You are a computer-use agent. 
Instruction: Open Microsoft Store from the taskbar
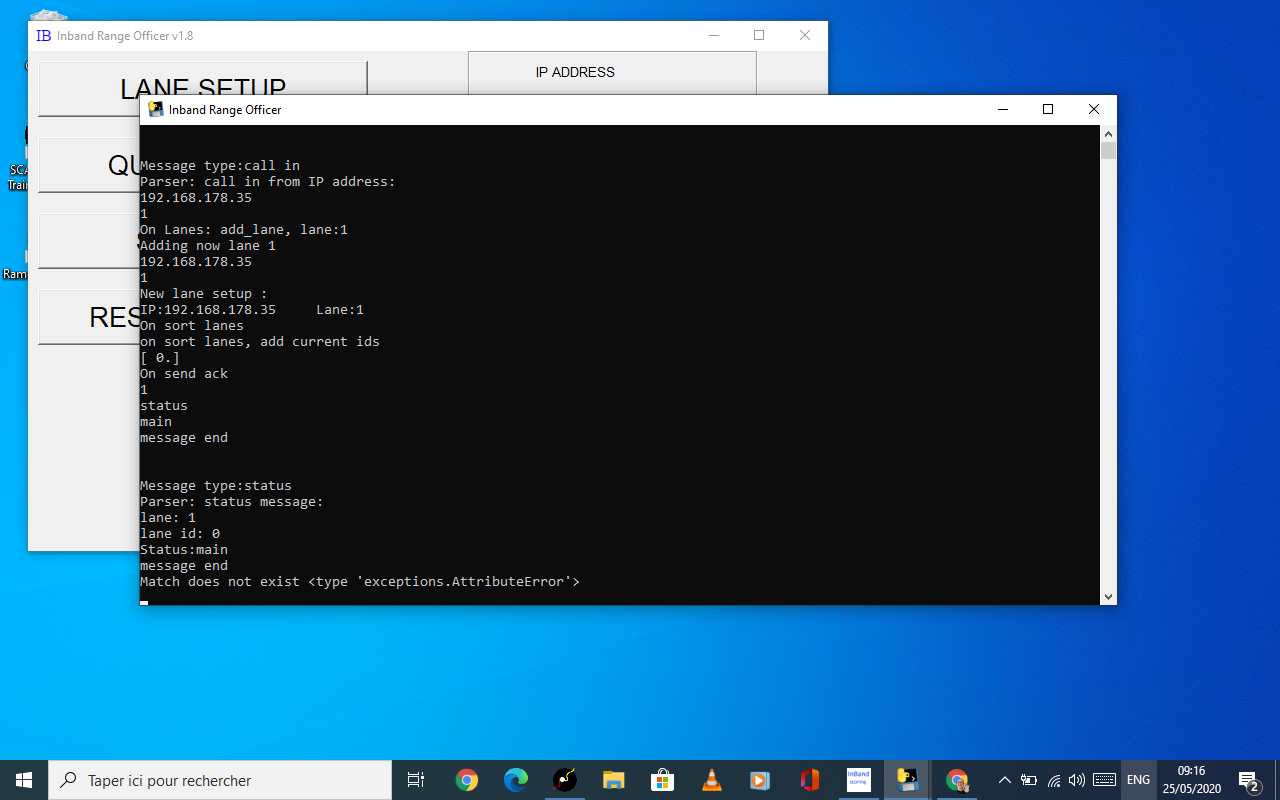pos(662,780)
